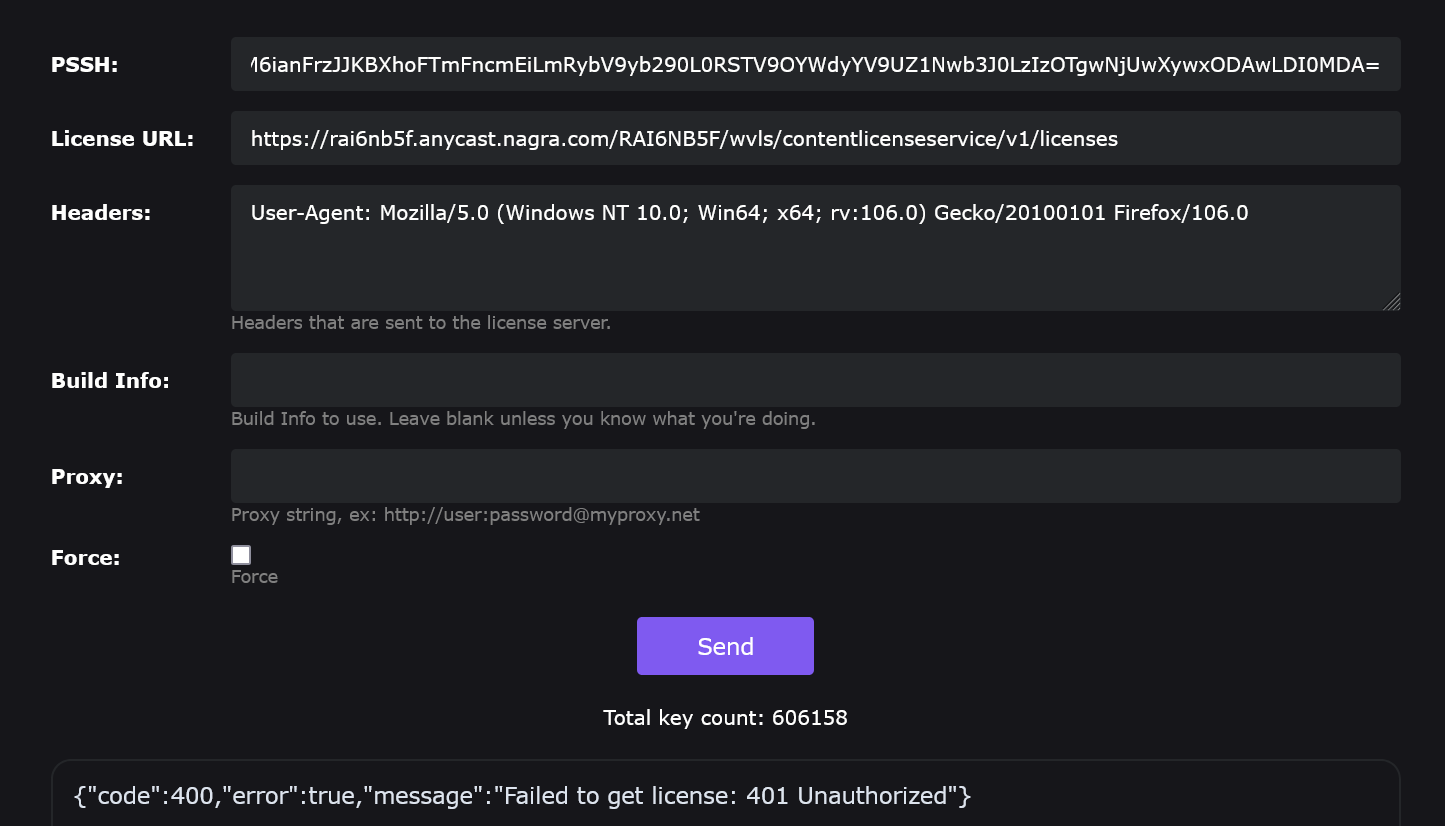Click the proxy string example hint
Image resolution: width=1445 pixels, height=826 pixels.
pyautogui.click(x=465, y=515)
